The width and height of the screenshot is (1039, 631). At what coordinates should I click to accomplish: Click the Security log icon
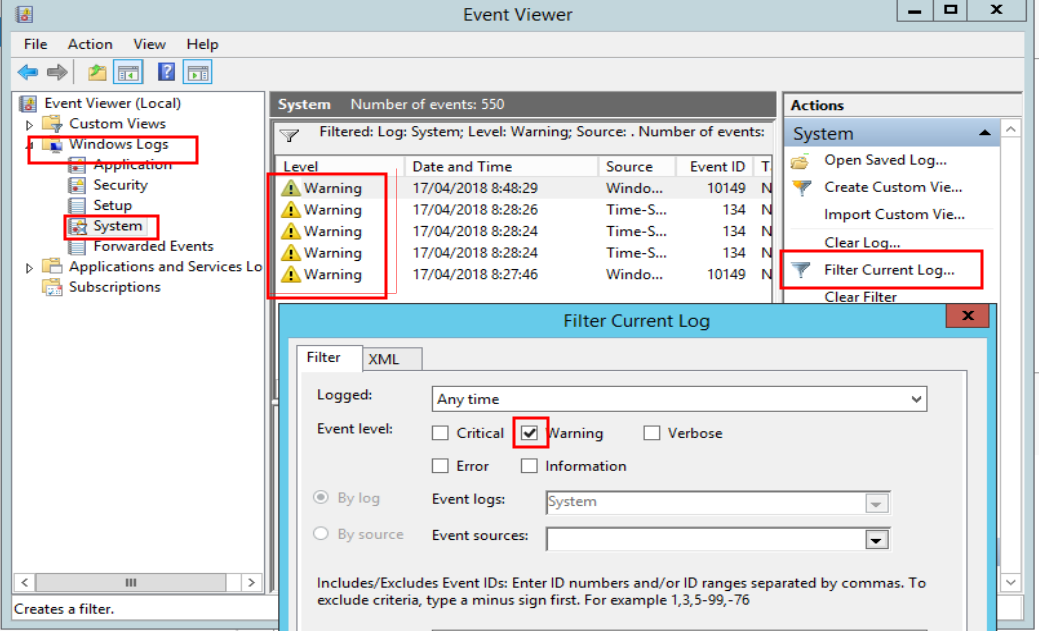(78, 185)
